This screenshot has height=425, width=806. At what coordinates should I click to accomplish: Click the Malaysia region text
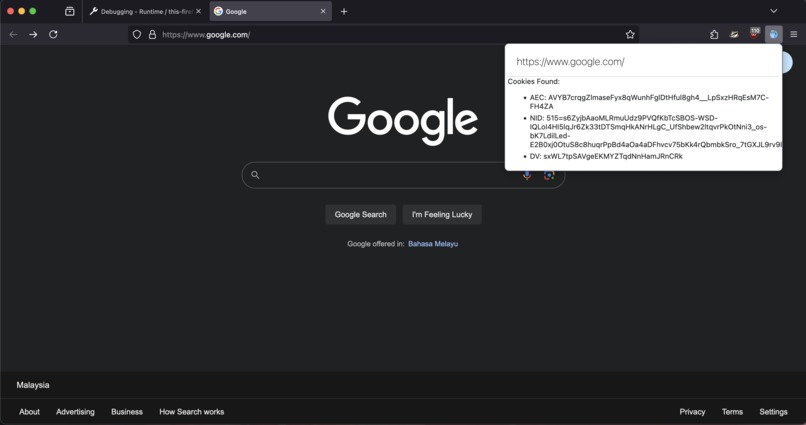(x=33, y=385)
